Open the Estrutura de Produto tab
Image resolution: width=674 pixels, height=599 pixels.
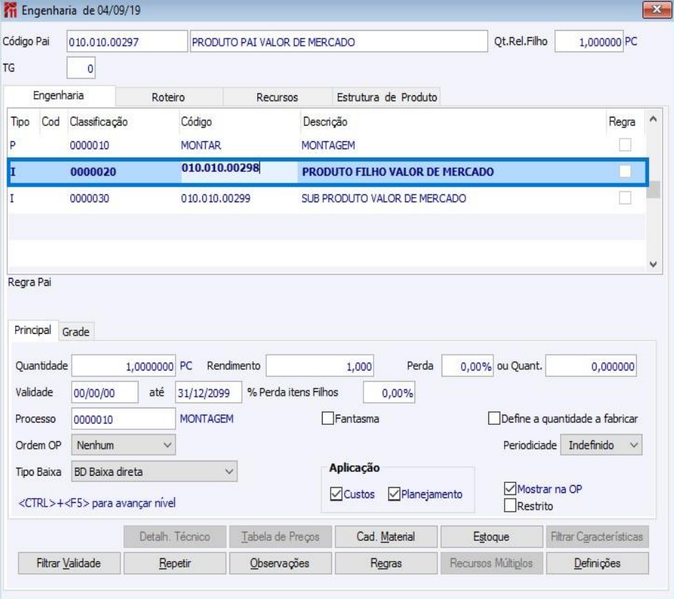[386, 97]
